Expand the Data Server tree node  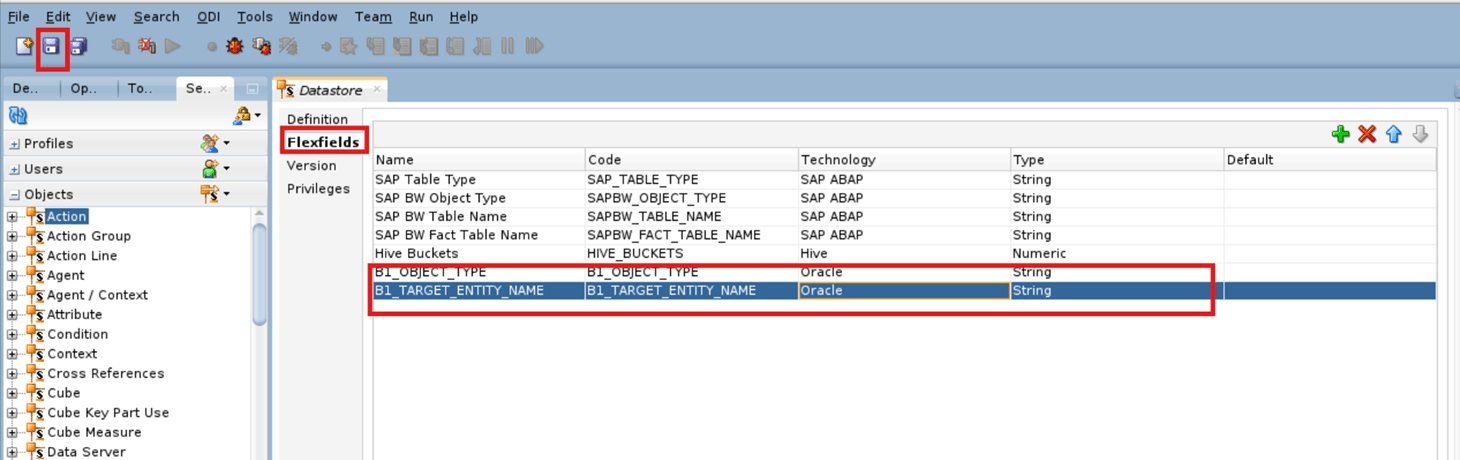(12, 452)
